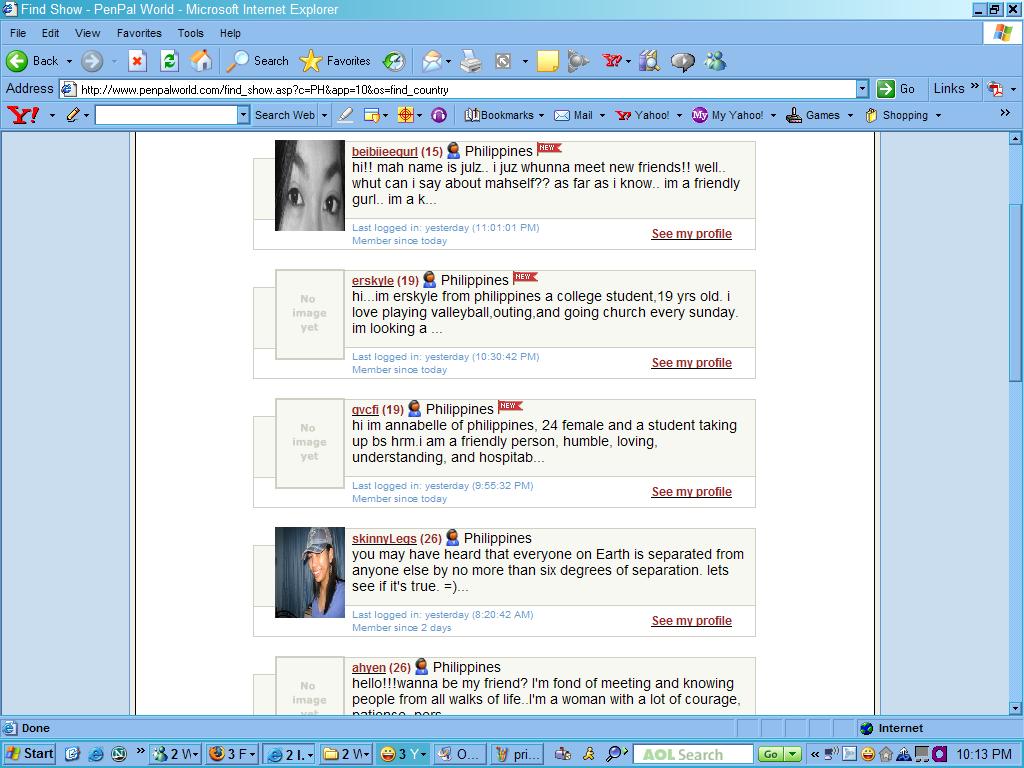Click the Windows Start button
Screen dimensions: 1024x768
[x=29, y=754]
